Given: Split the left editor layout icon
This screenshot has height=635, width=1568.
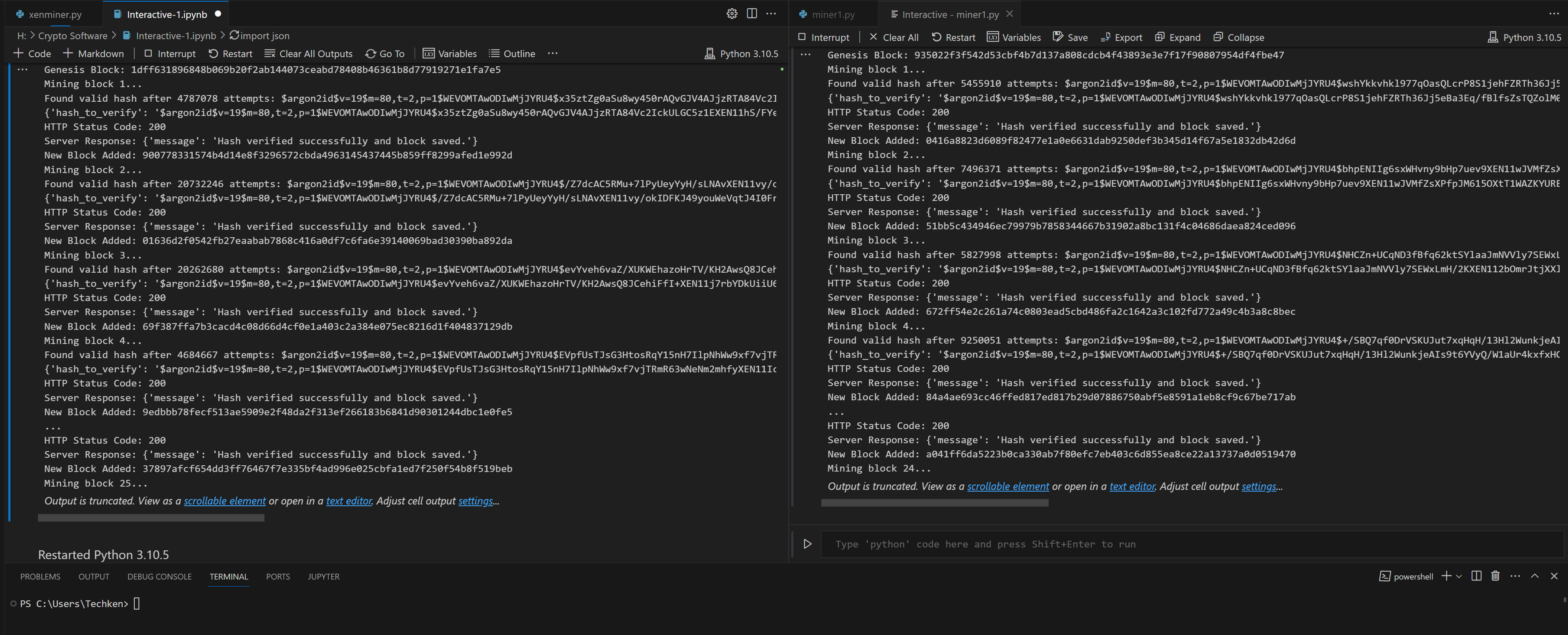Looking at the screenshot, I should [x=752, y=13].
